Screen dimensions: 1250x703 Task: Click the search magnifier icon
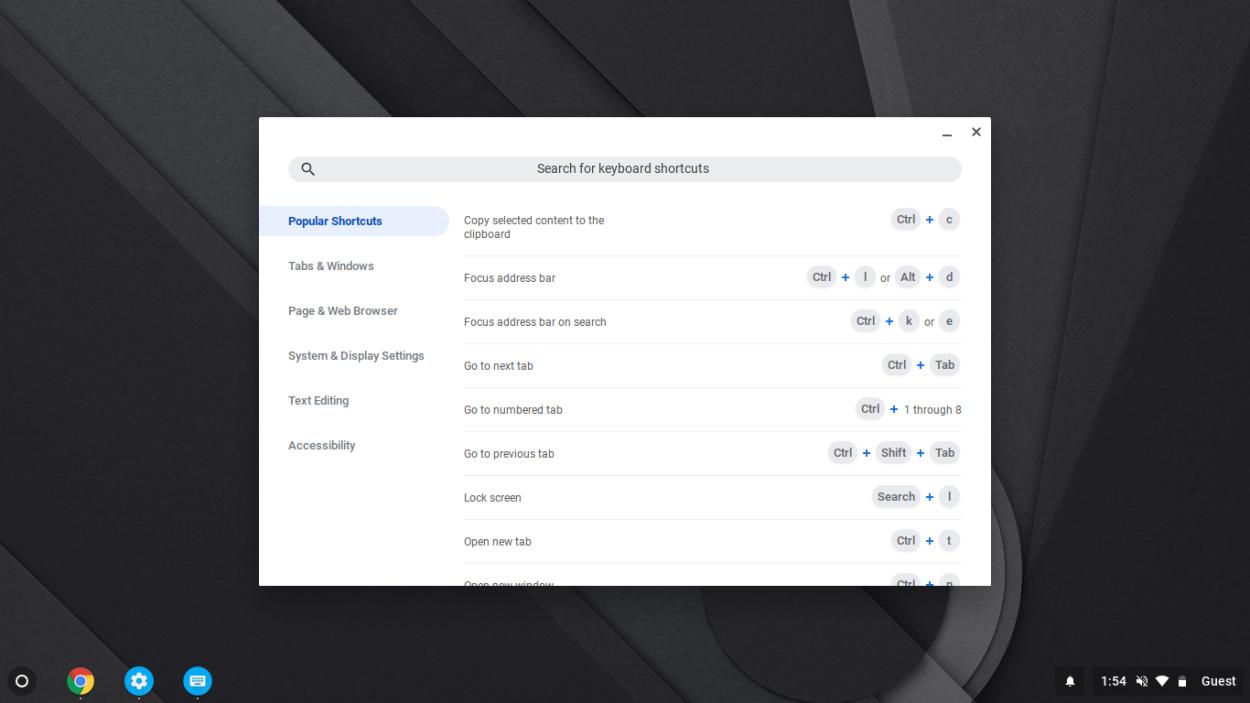pos(308,169)
